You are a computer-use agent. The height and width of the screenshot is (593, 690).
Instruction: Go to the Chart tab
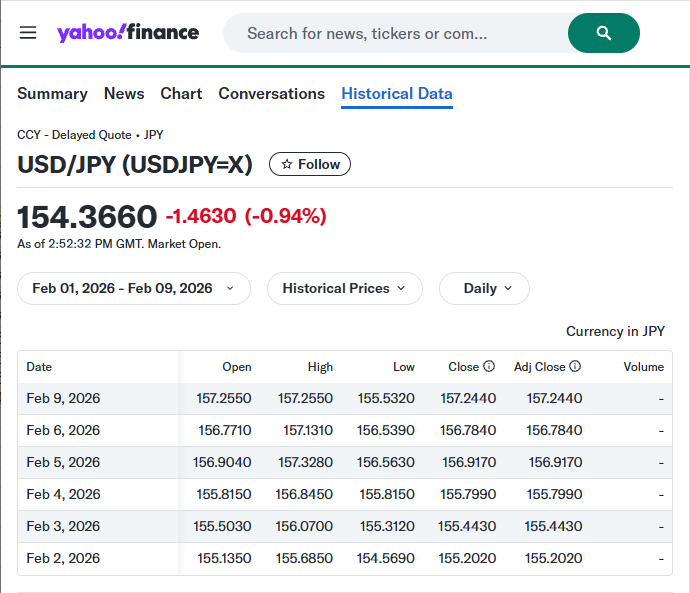click(181, 94)
